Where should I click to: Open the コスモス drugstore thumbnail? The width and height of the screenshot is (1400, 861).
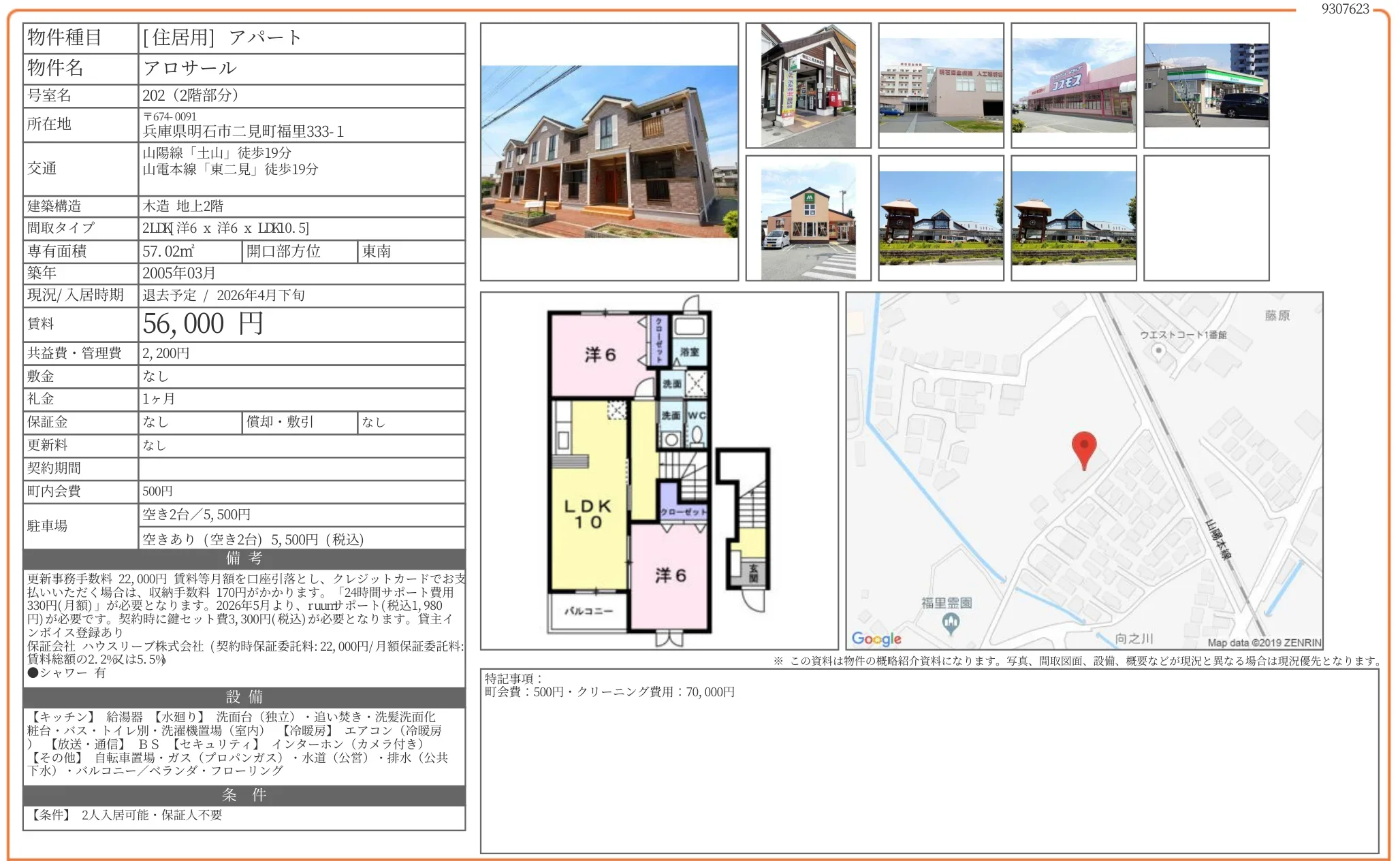tap(1073, 85)
